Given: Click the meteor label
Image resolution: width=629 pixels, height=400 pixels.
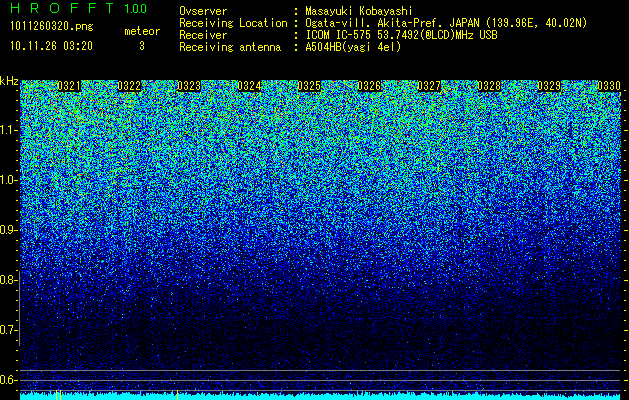Looking at the screenshot, I should [142, 31].
